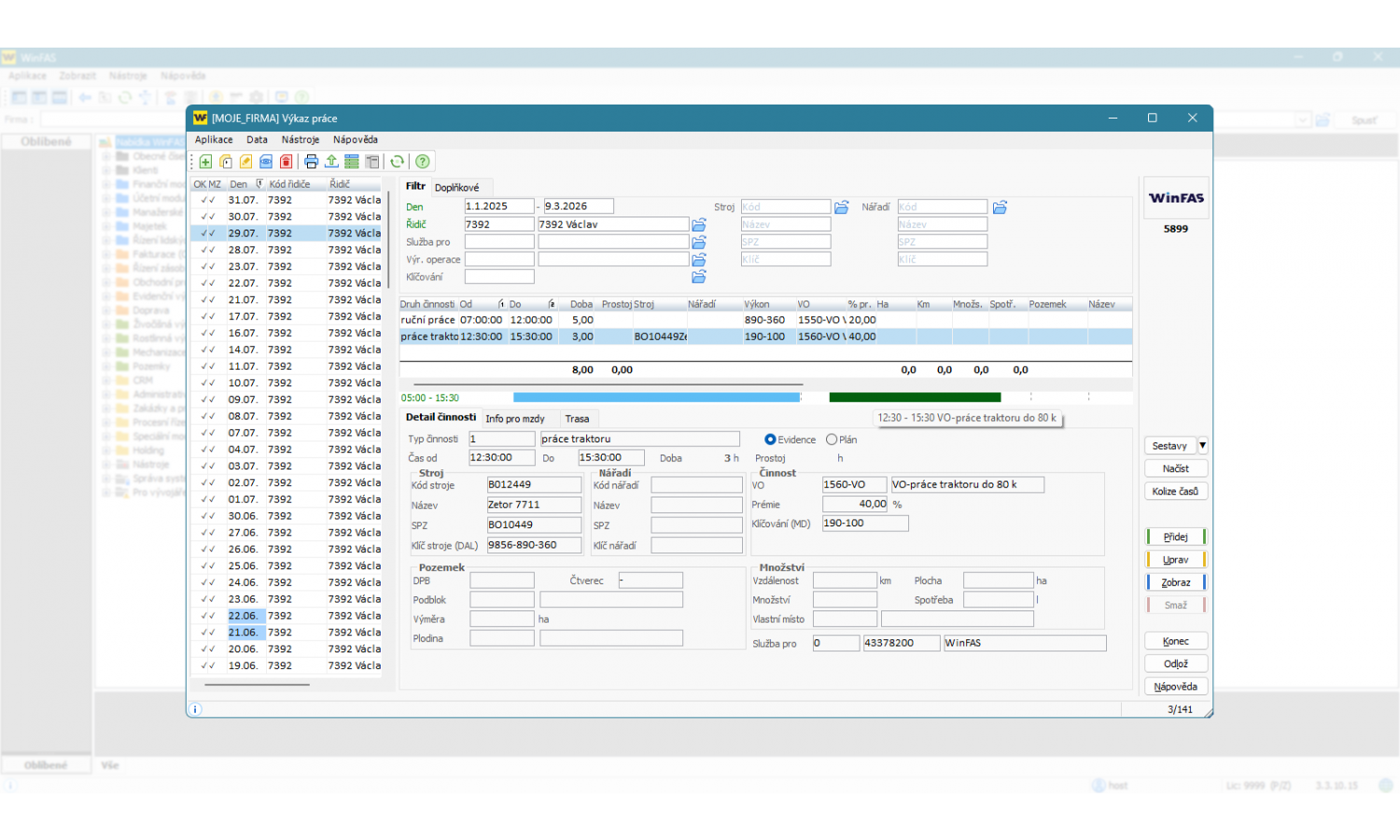
Task: Click the printer icon in toolbar
Action: click(x=312, y=161)
